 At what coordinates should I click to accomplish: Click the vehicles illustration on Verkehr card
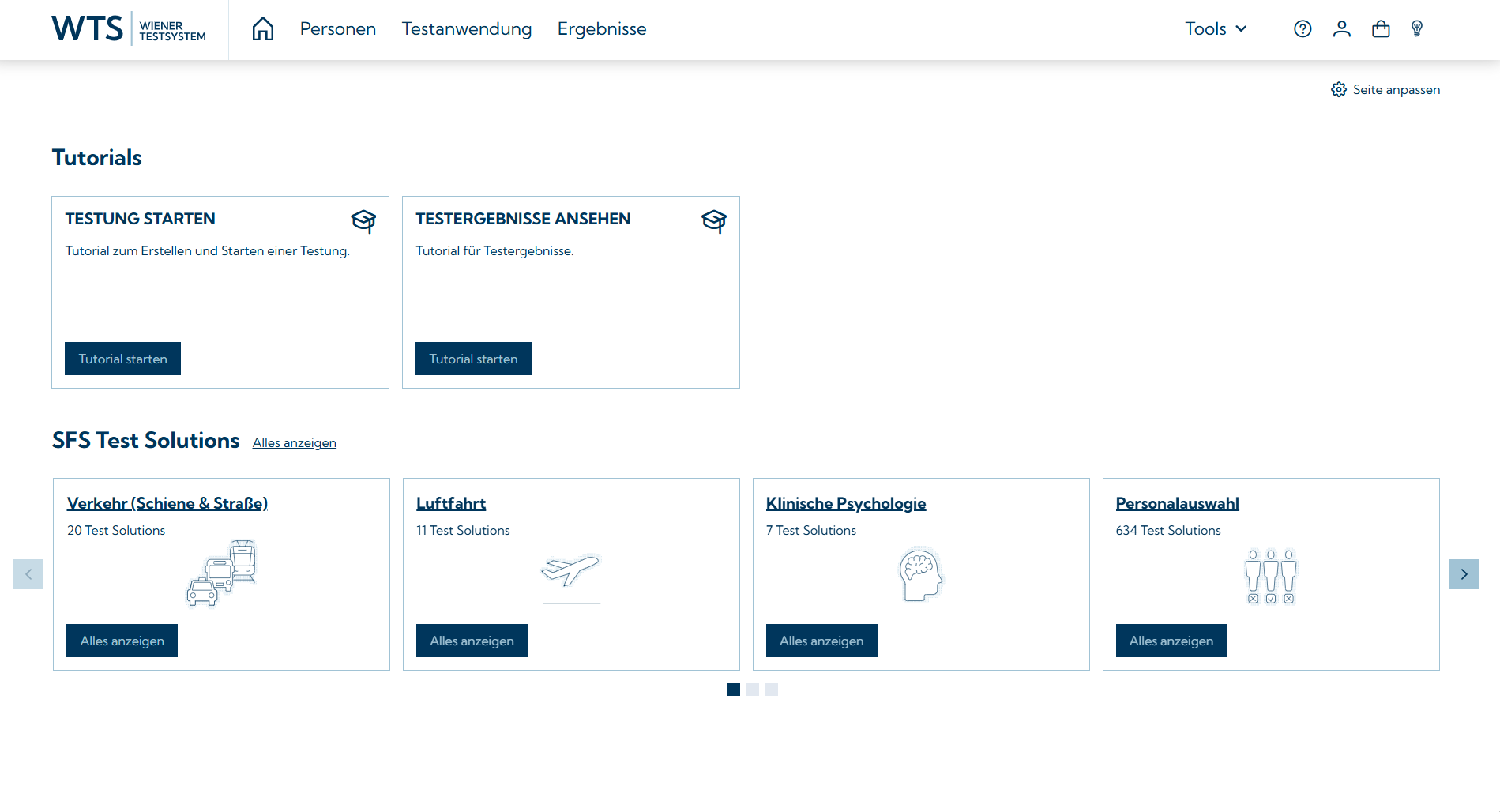pos(222,573)
